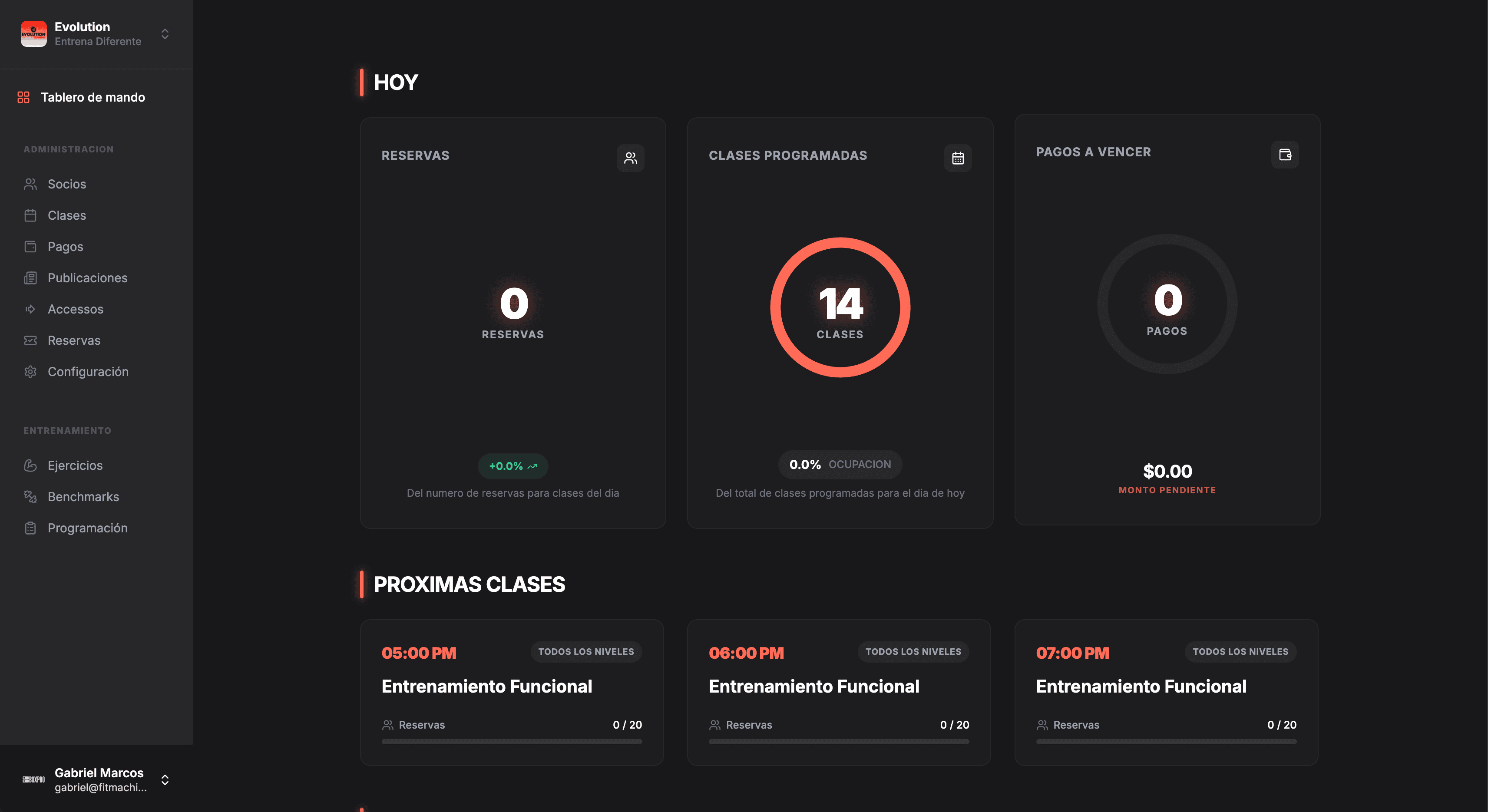Image resolution: width=1488 pixels, height=812 pixels.
Task: Click the Tablero de mando grid icon
Action: [x=23, y=98]
